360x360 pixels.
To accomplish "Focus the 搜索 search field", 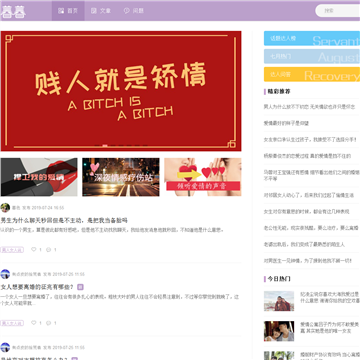I will tap(338, 11).
